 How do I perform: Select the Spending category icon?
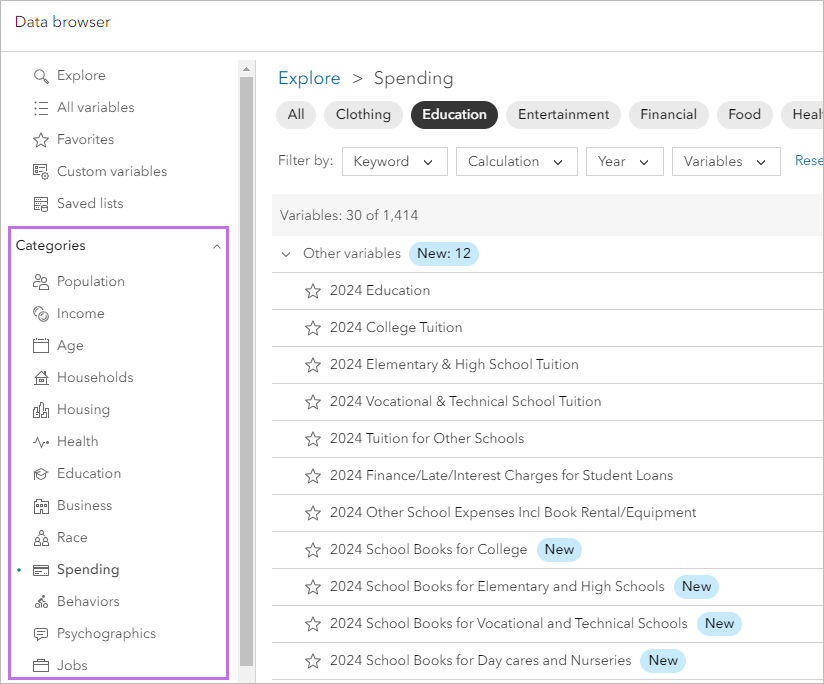click(x=40, y=569)
